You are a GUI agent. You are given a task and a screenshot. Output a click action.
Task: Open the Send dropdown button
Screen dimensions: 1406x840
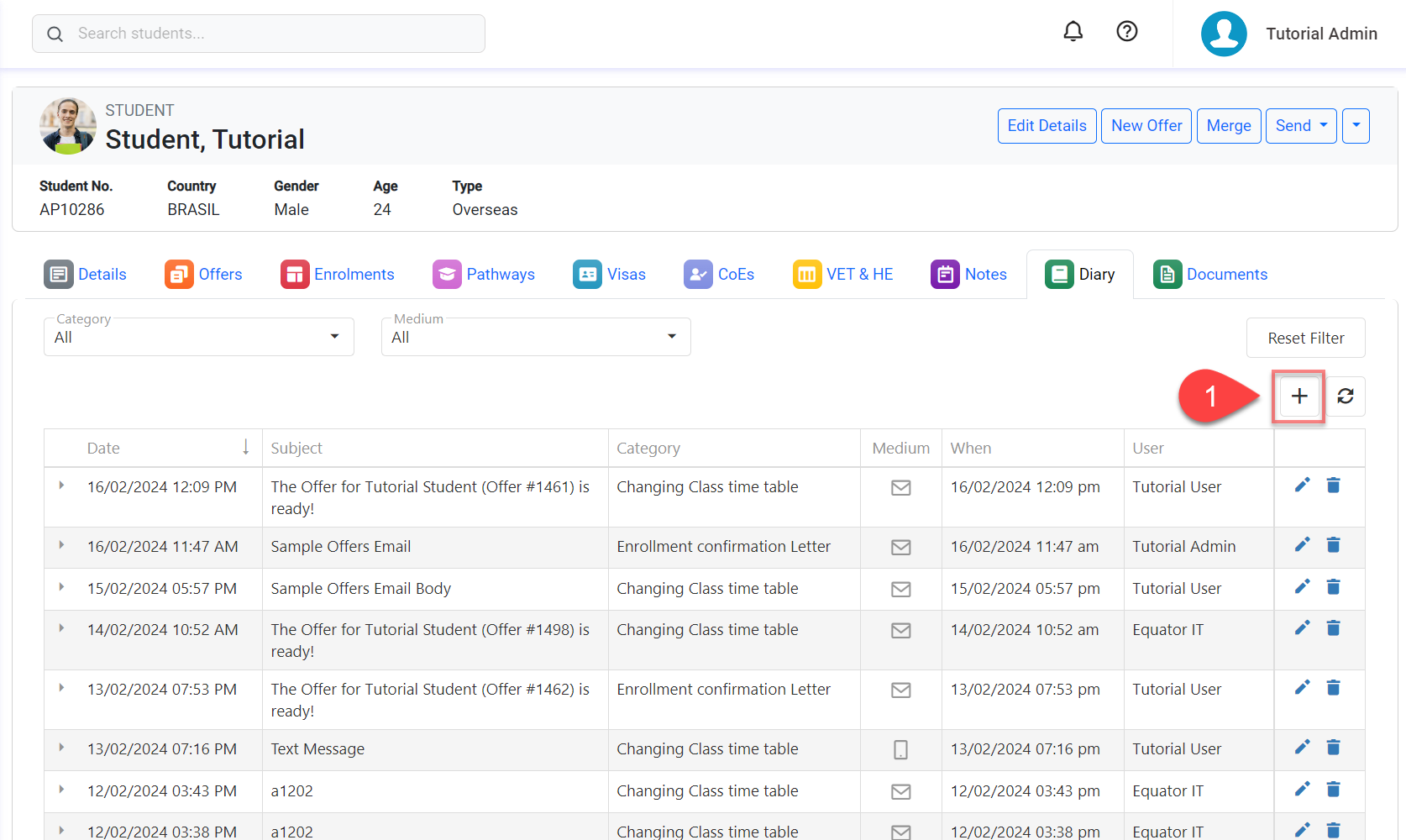point(1301,126)
